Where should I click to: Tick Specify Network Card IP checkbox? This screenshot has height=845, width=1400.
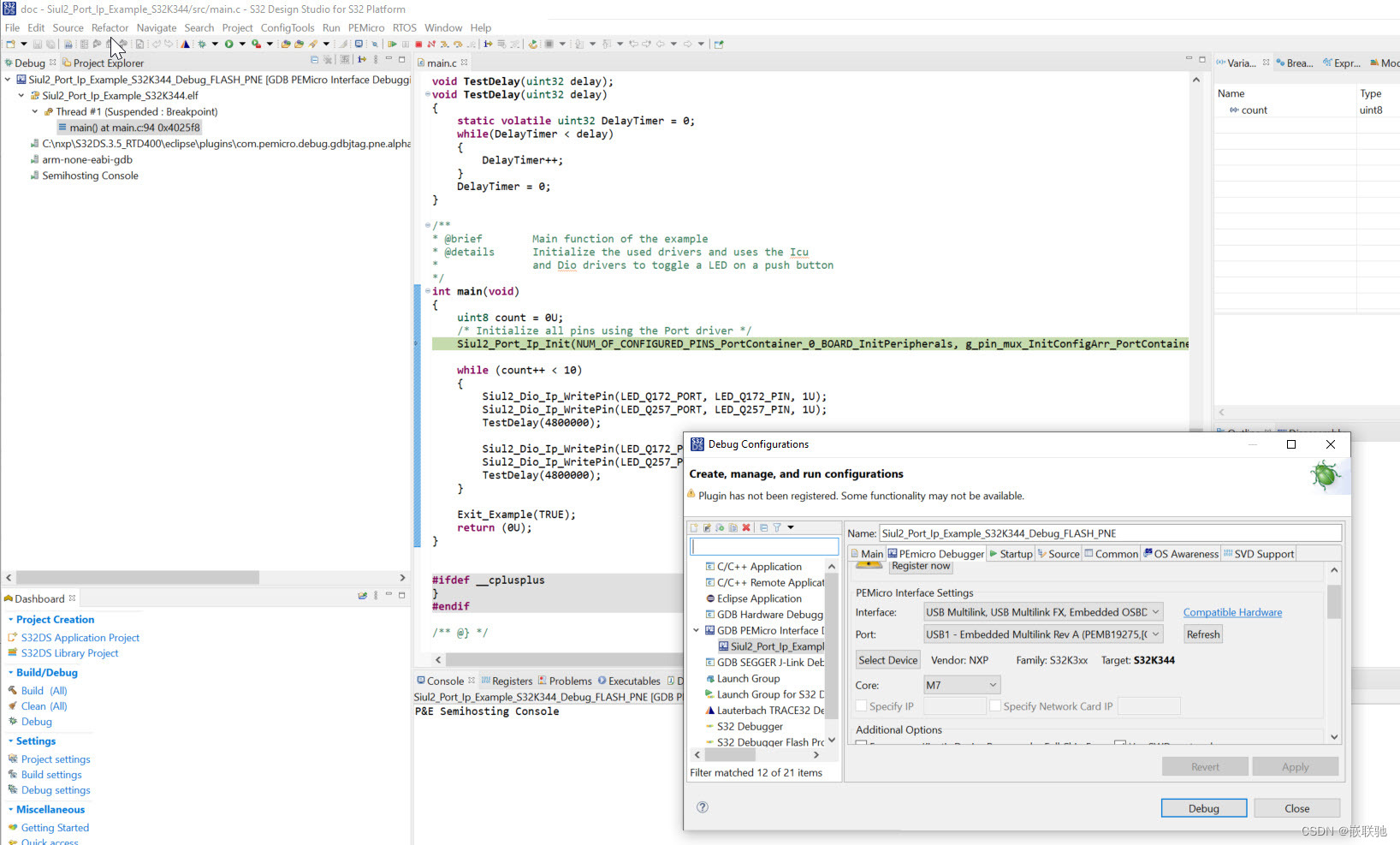[995, 706]
